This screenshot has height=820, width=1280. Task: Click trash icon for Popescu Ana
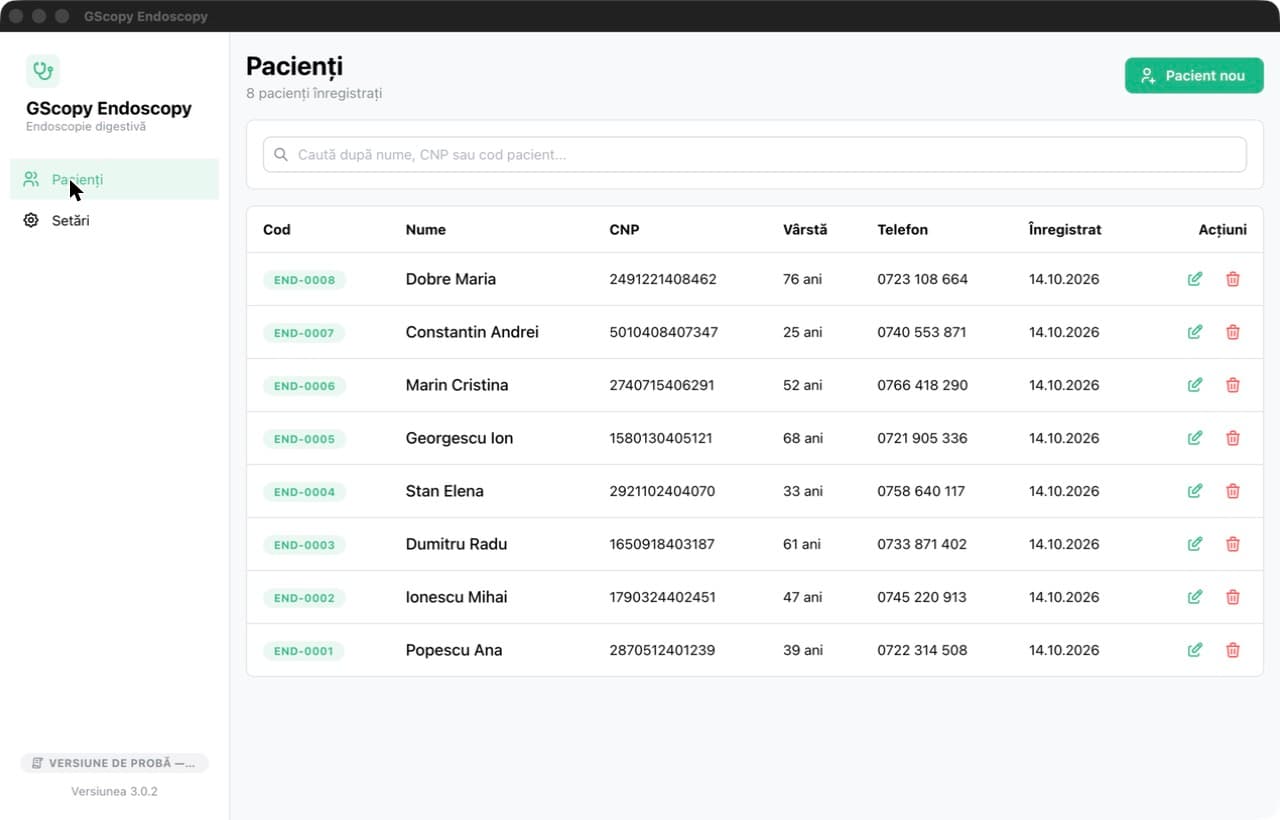(x=1232, y=650)
